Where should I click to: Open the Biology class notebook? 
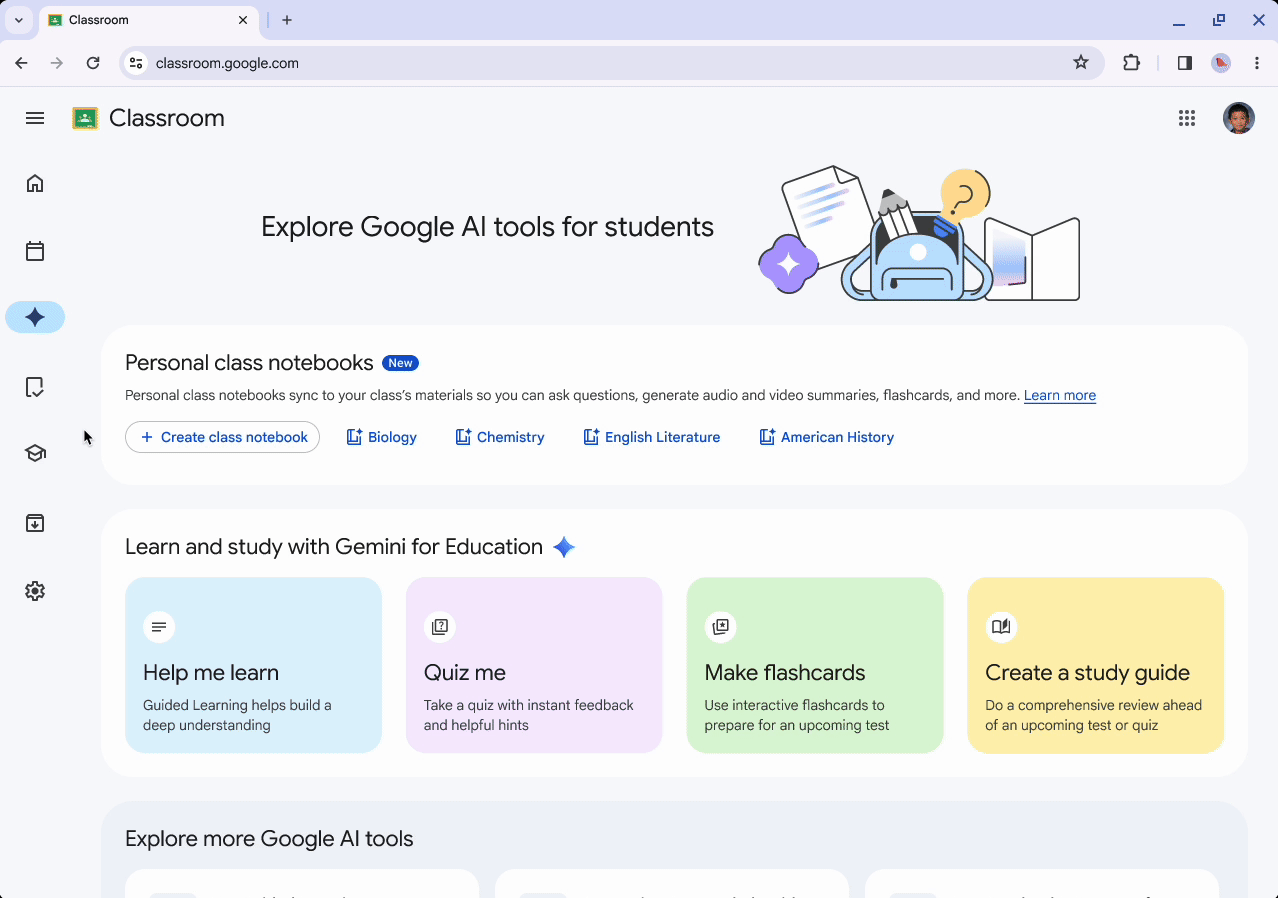(x=381, y=437)
